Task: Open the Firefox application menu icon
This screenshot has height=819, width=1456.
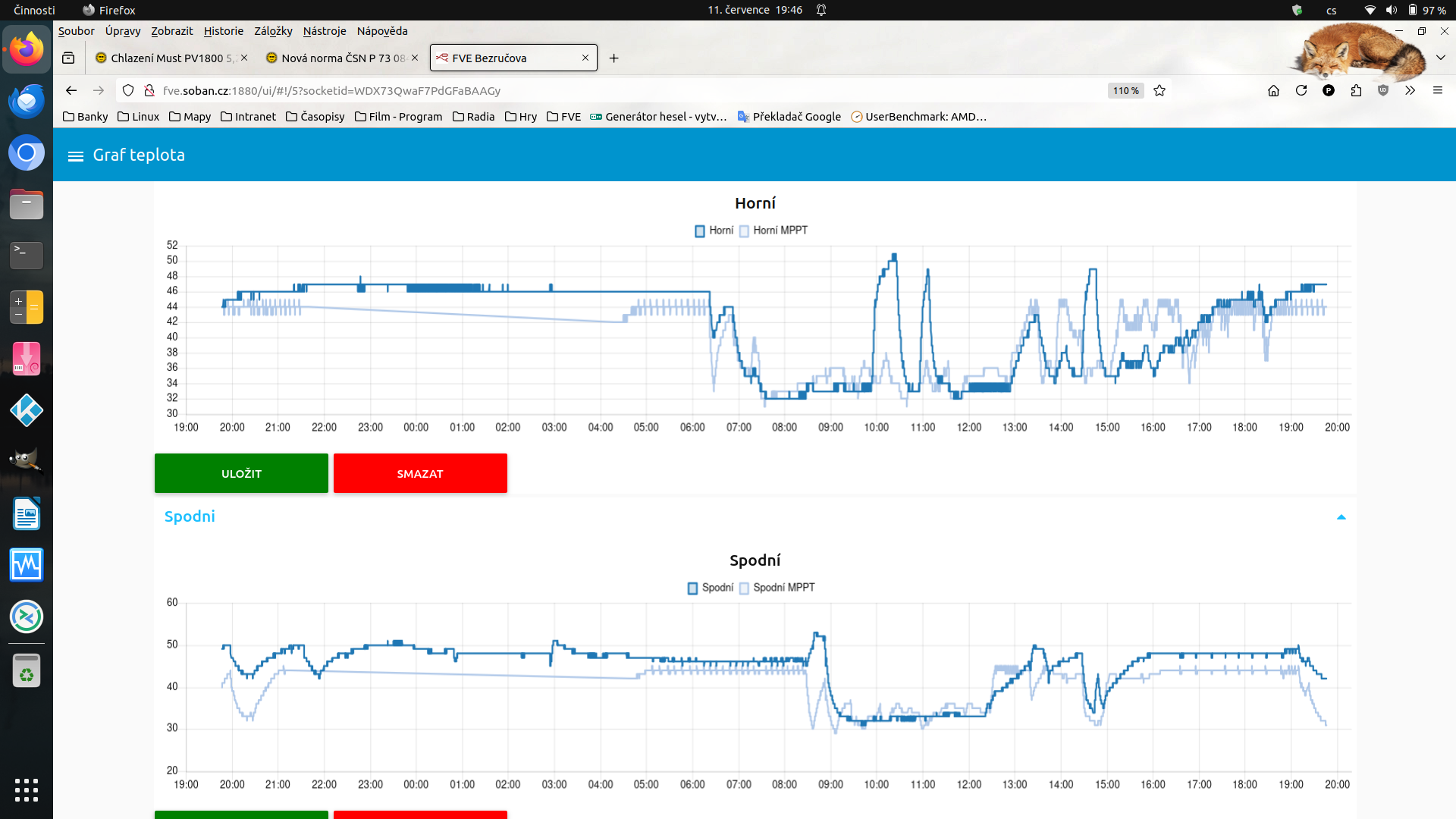Action: (1437, 91)
